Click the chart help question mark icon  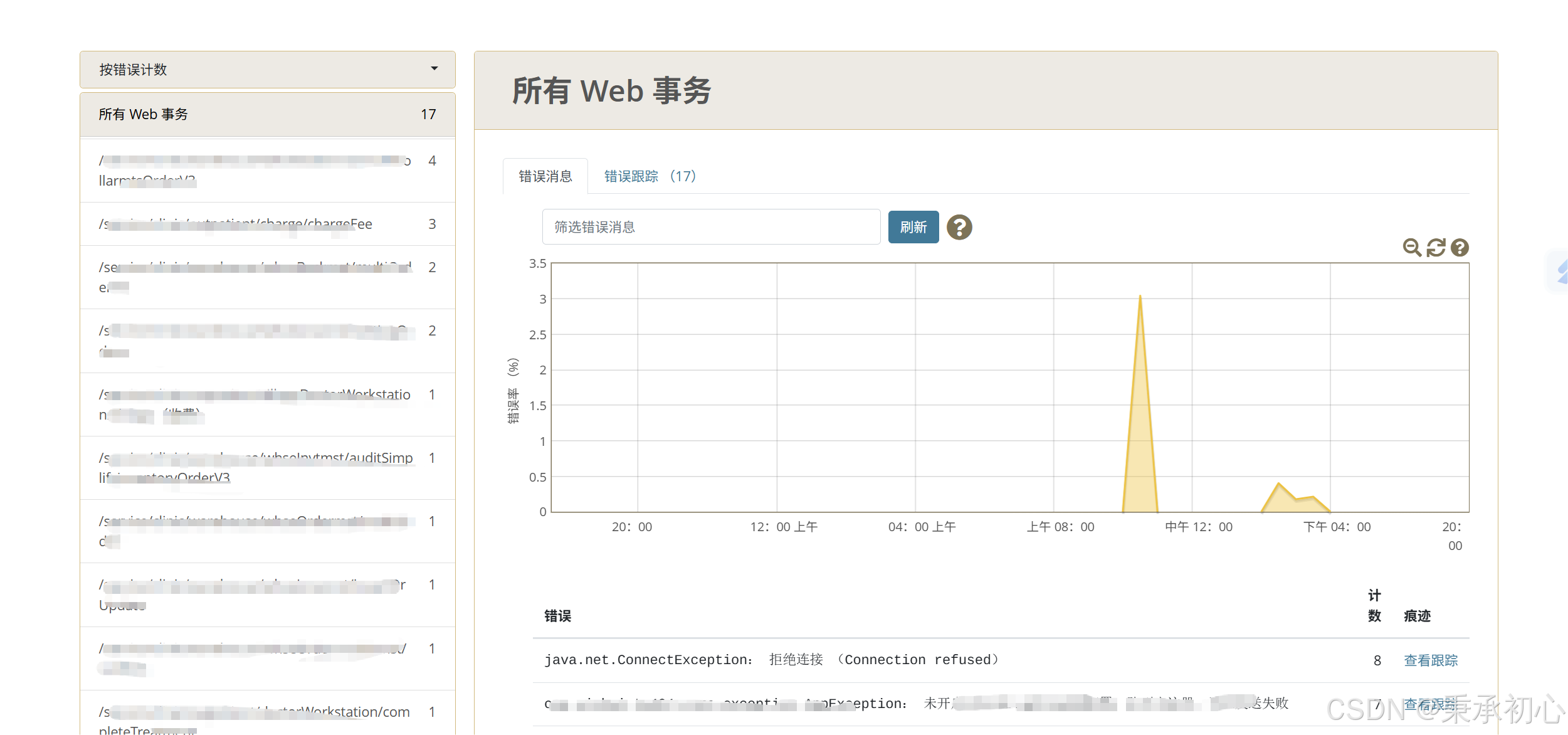(x=1460, y=248)
